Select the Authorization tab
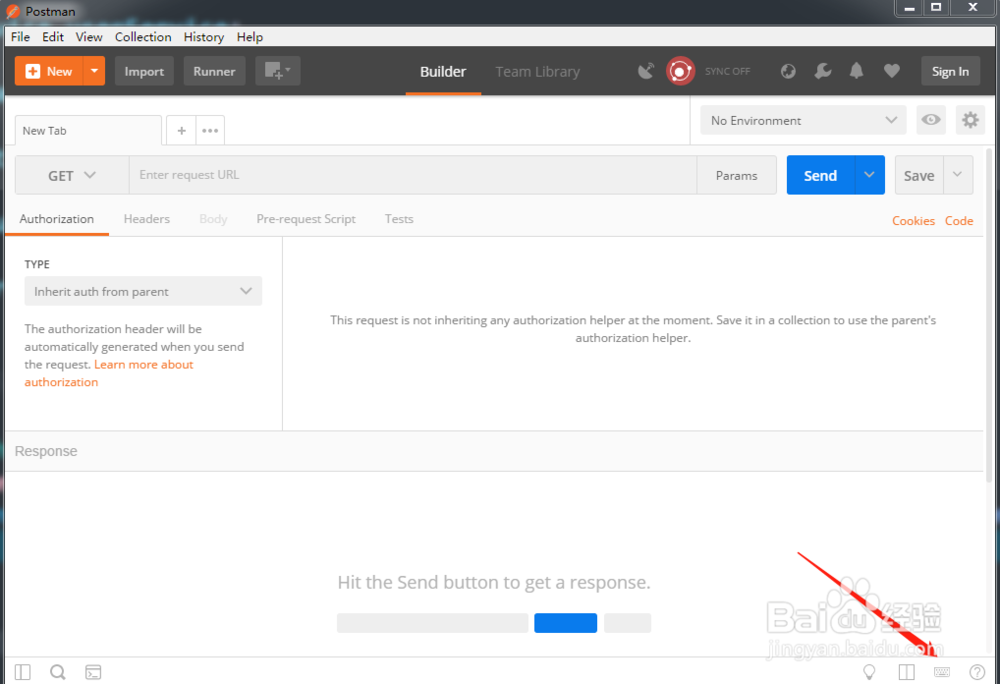Image resolution: width=1000 pixels, height=684 pixels. click(x=57, y=219)
